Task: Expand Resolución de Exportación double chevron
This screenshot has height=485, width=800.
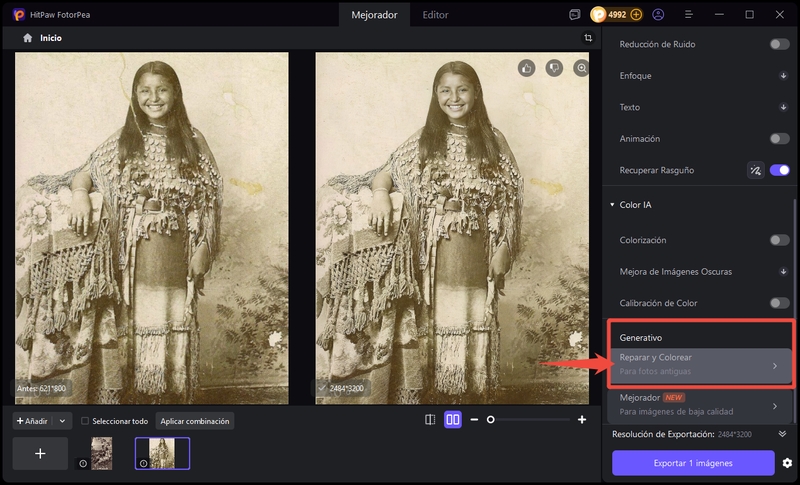Action: pyautogui.click(x=782, y=434)
